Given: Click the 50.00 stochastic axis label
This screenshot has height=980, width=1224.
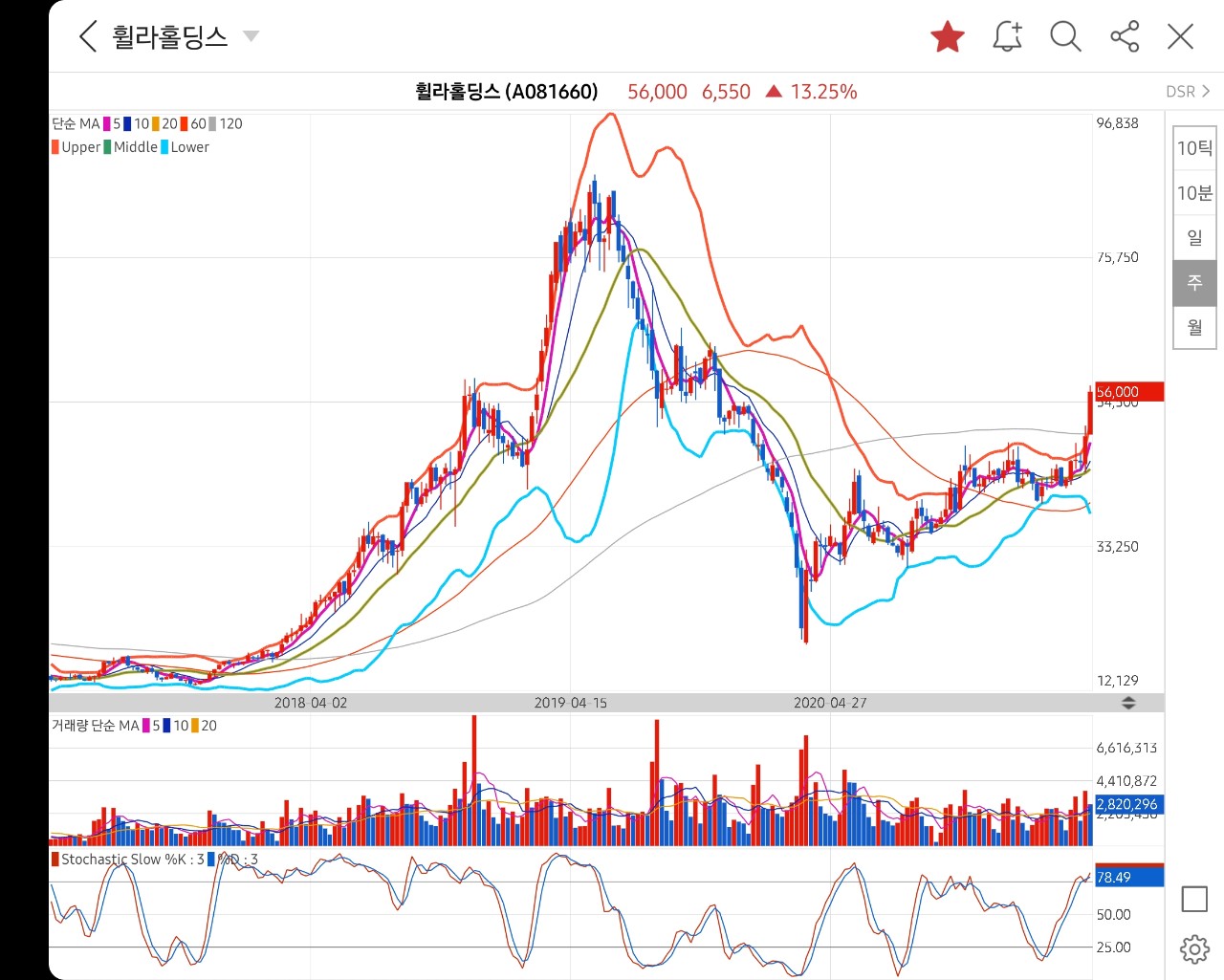Looking at the screenshot, I should (x=1113, y=915).
